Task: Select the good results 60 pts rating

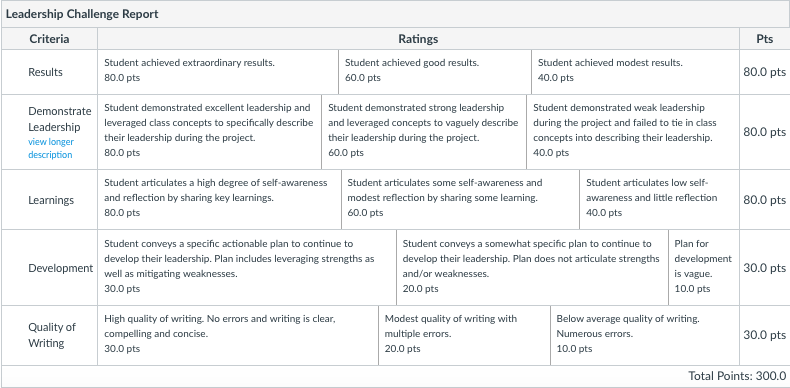Action: click(435, 72)
